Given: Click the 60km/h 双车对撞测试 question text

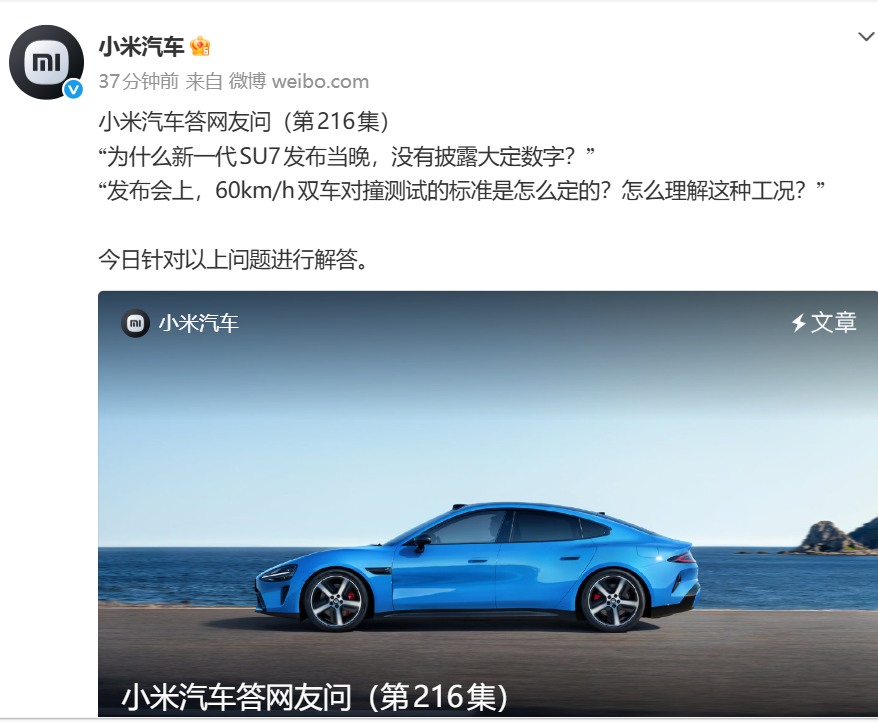Looking at the screenshot, I should point(461,190).
